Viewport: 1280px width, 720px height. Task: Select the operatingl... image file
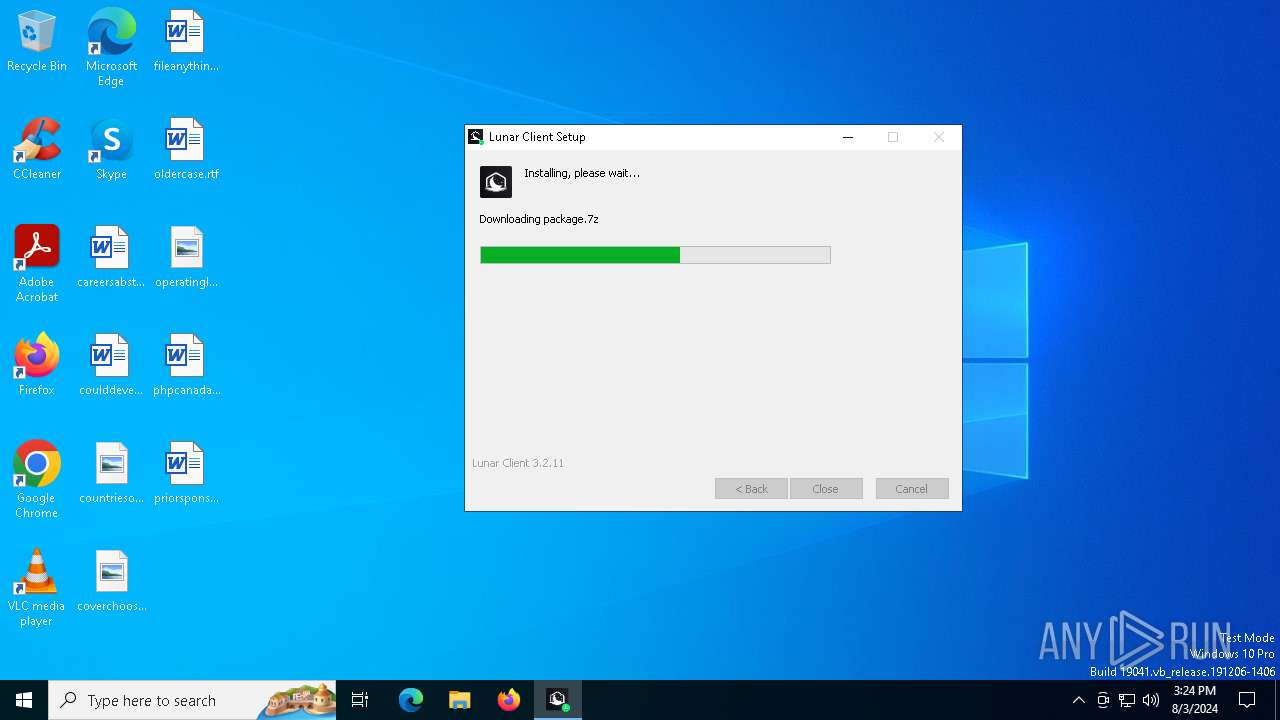186,258
